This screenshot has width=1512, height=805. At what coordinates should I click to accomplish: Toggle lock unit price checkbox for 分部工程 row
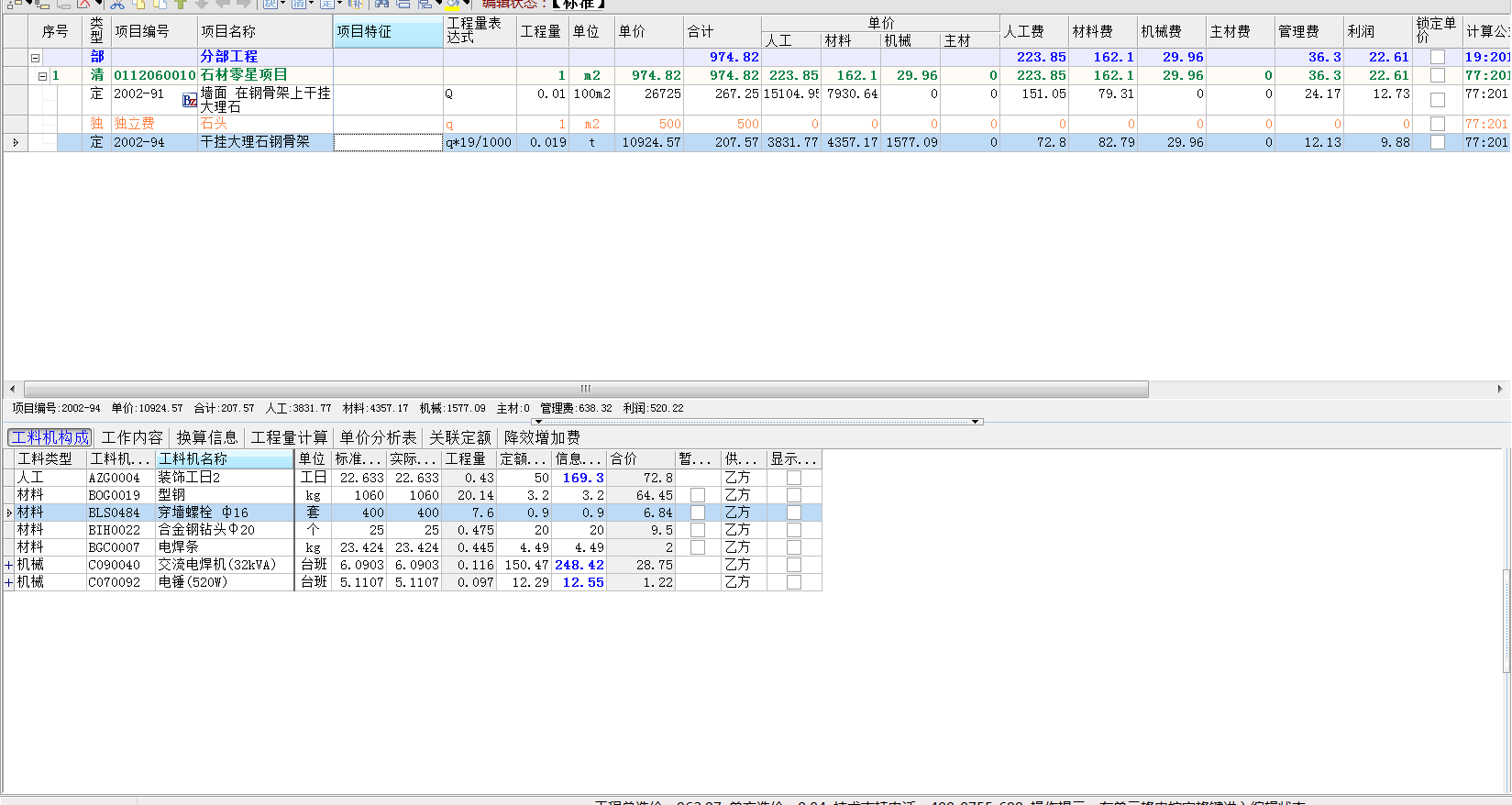click(1437, 57)
